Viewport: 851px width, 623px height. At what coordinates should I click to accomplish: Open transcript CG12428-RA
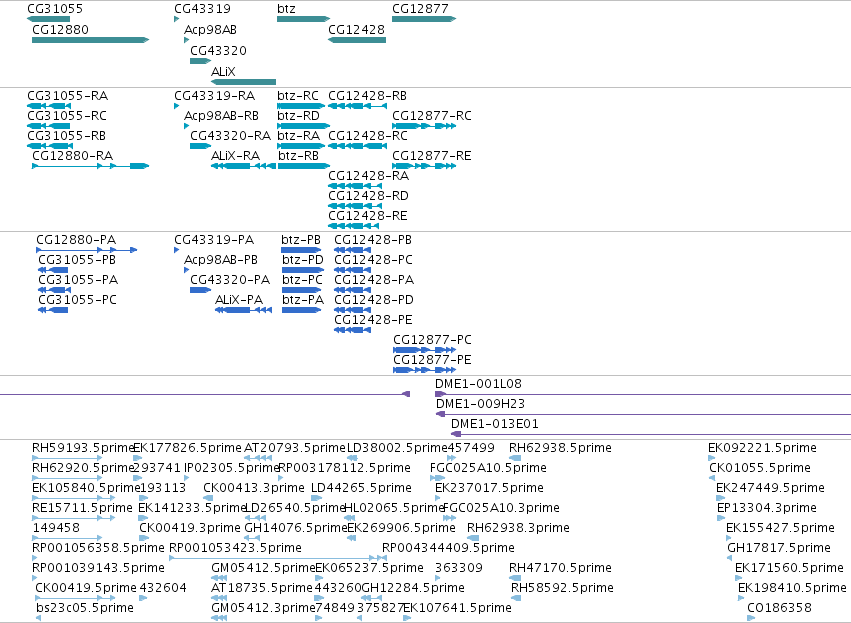(x=369, y=176)
